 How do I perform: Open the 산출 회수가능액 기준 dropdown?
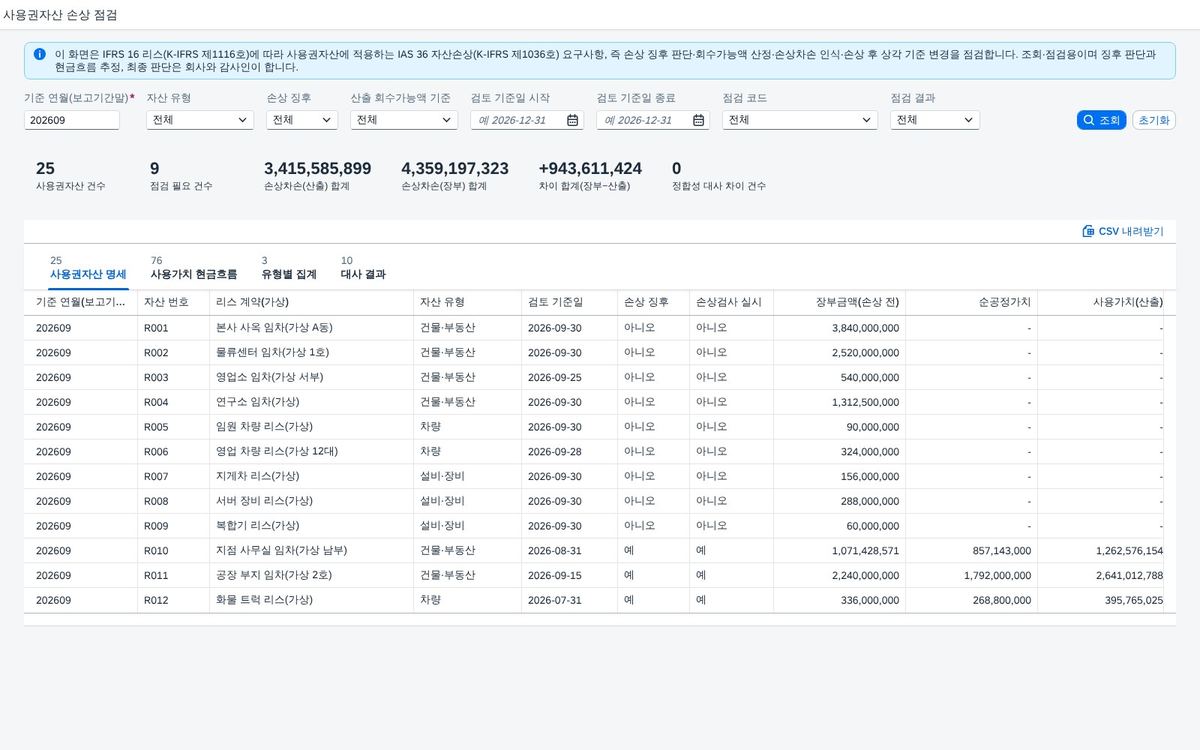[x=404, y=120]
